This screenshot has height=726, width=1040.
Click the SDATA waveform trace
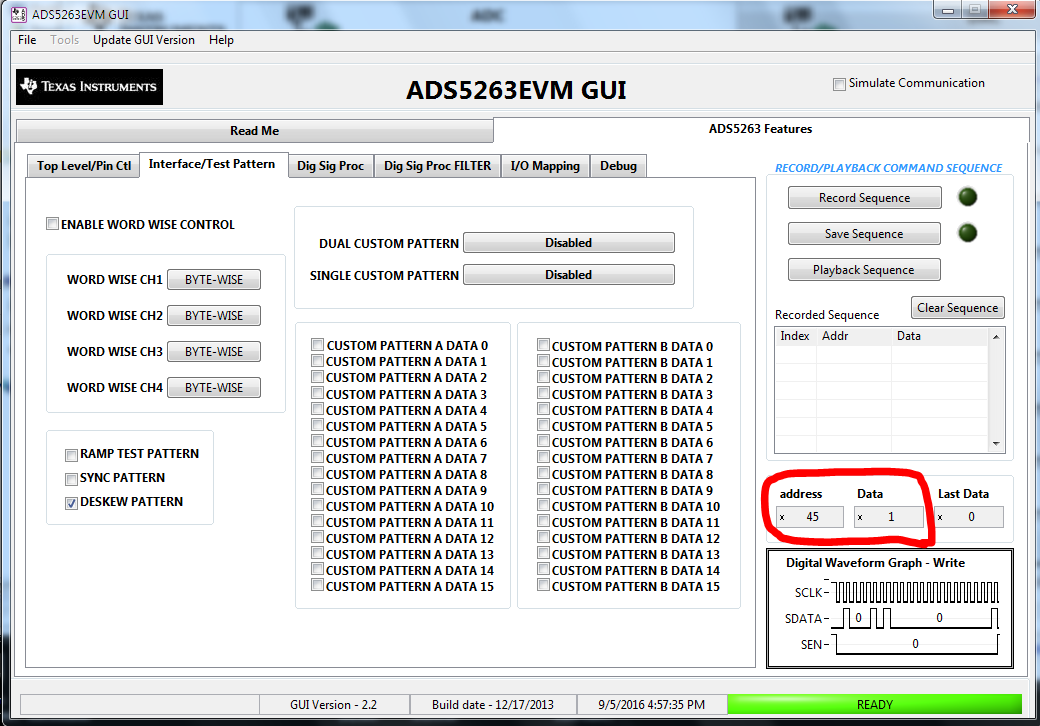[916, 618]
